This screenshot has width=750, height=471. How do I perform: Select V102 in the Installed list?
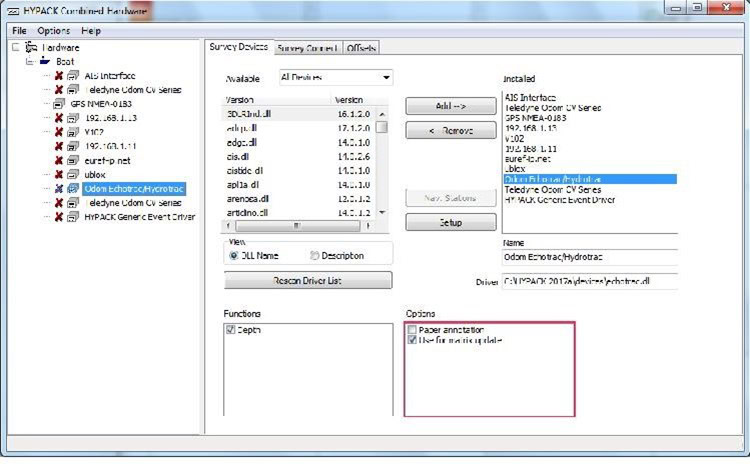[x=514, y=139]
